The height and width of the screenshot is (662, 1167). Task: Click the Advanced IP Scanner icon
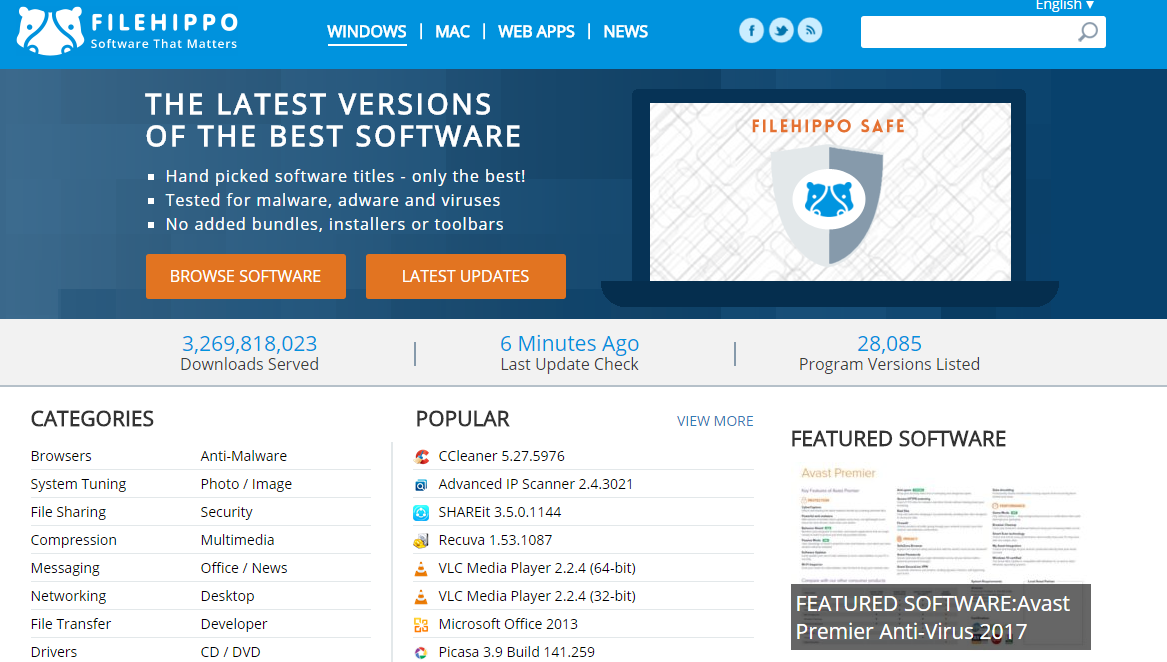pos(422,484)
